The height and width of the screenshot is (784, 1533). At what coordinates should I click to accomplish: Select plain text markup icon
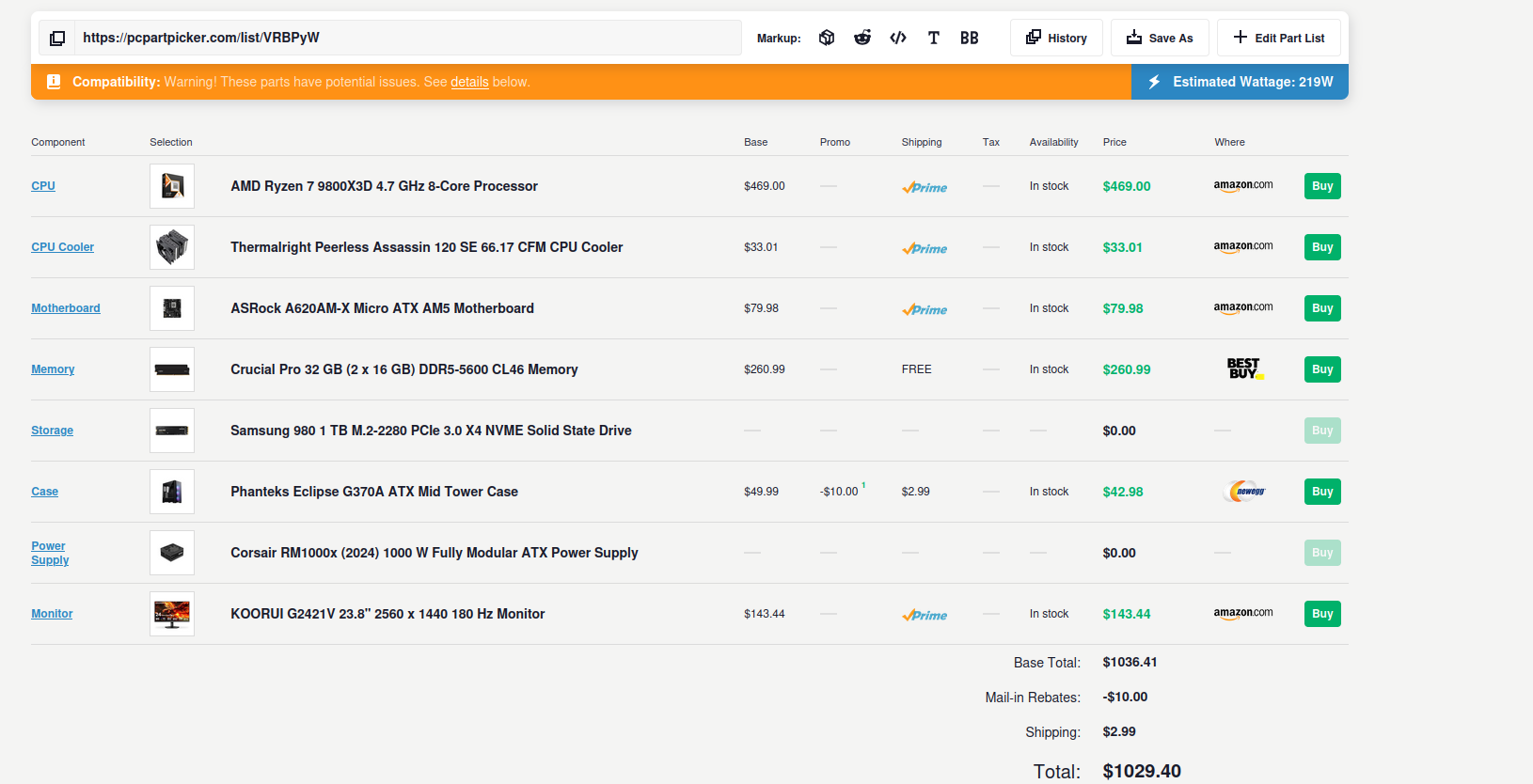(x=934, y=38)
